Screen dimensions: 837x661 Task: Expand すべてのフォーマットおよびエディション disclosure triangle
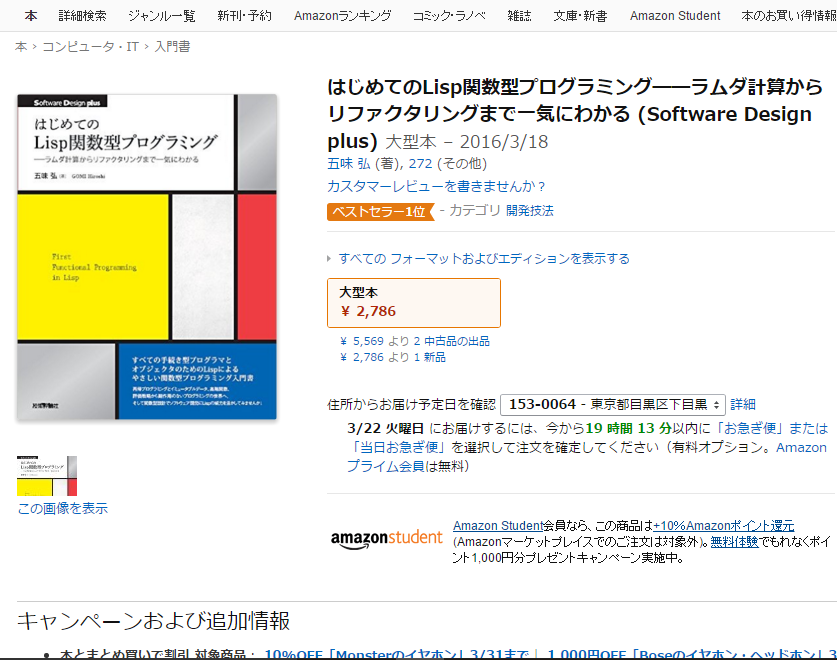coord(331,259)
